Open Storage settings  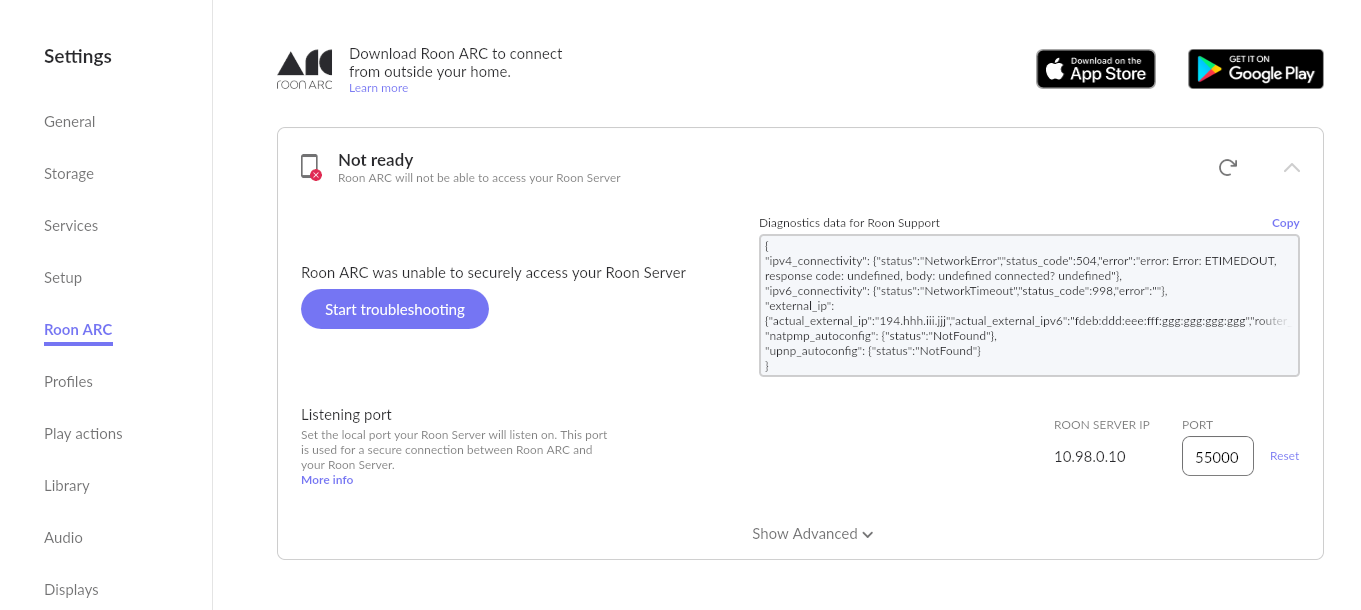click(69, 174)
